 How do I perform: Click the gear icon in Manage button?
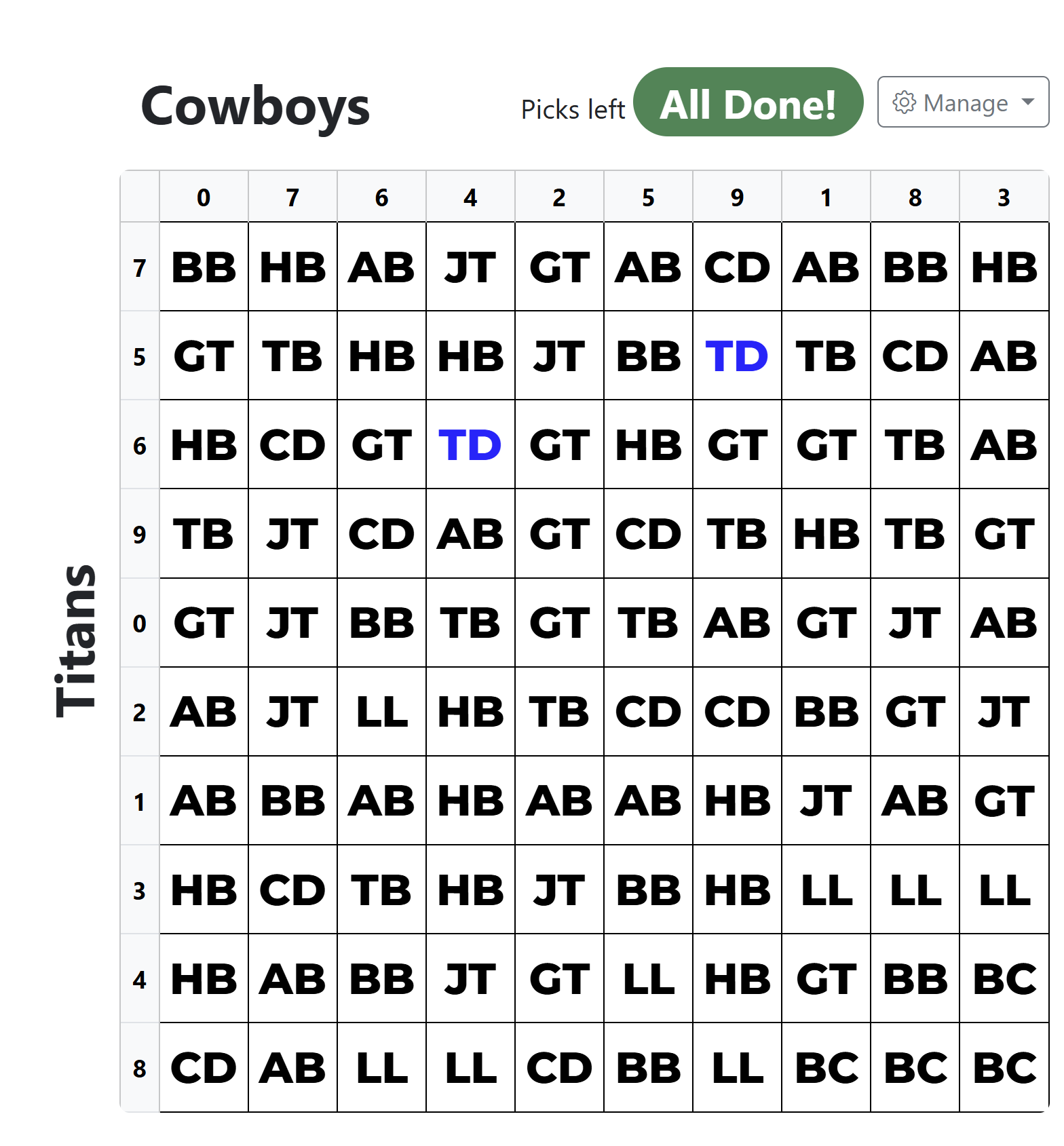click(x=904, y=102)
